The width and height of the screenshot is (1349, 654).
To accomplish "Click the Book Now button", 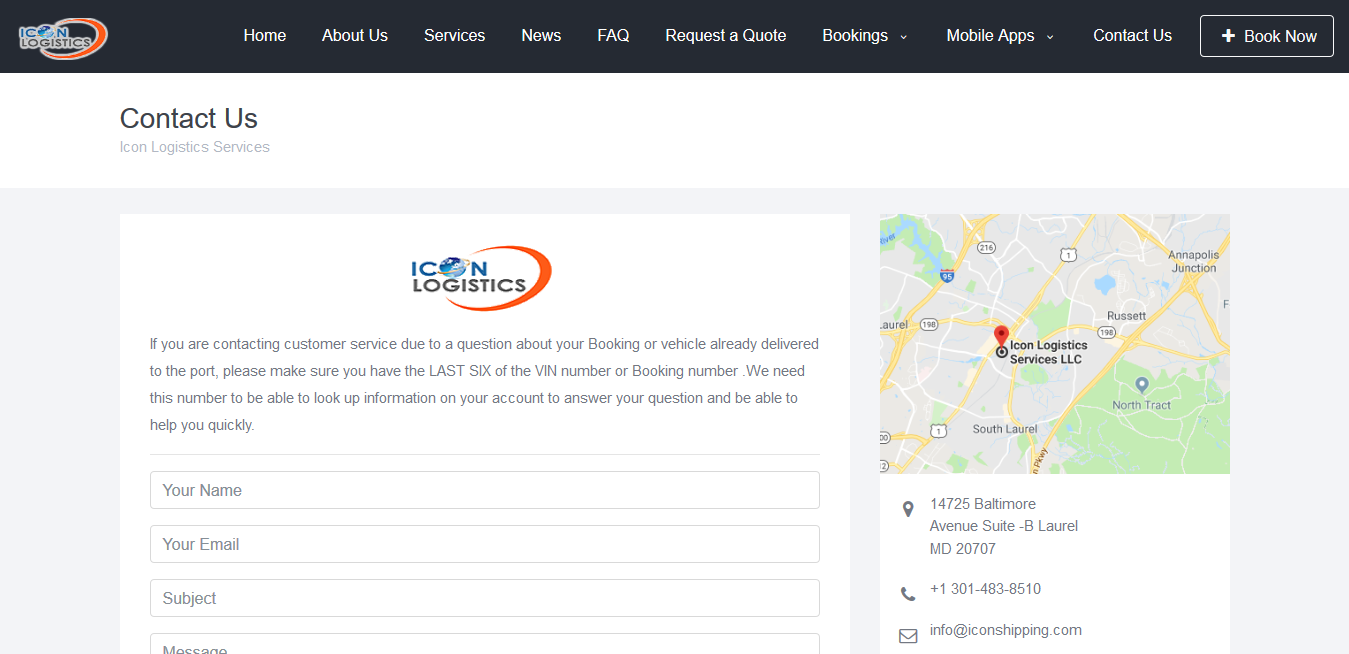I will point(1266,35).
